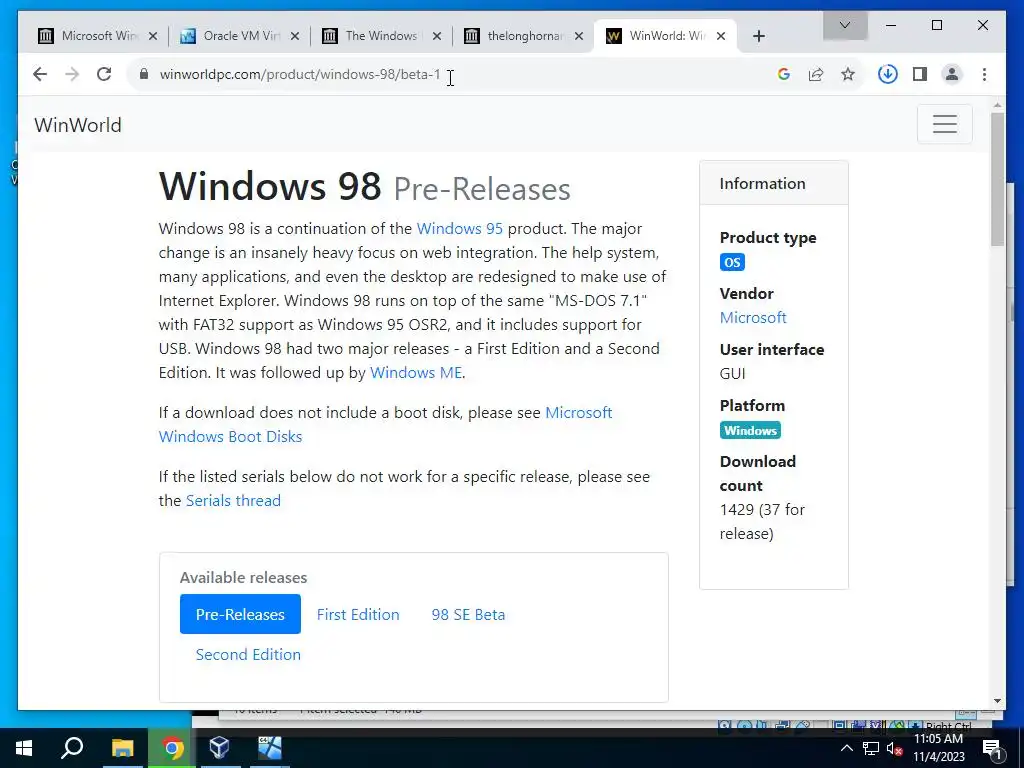This screenshot has width=1024, height=768.
Task: Click the Chrome taskbar icon
Action: pos(172,748)
